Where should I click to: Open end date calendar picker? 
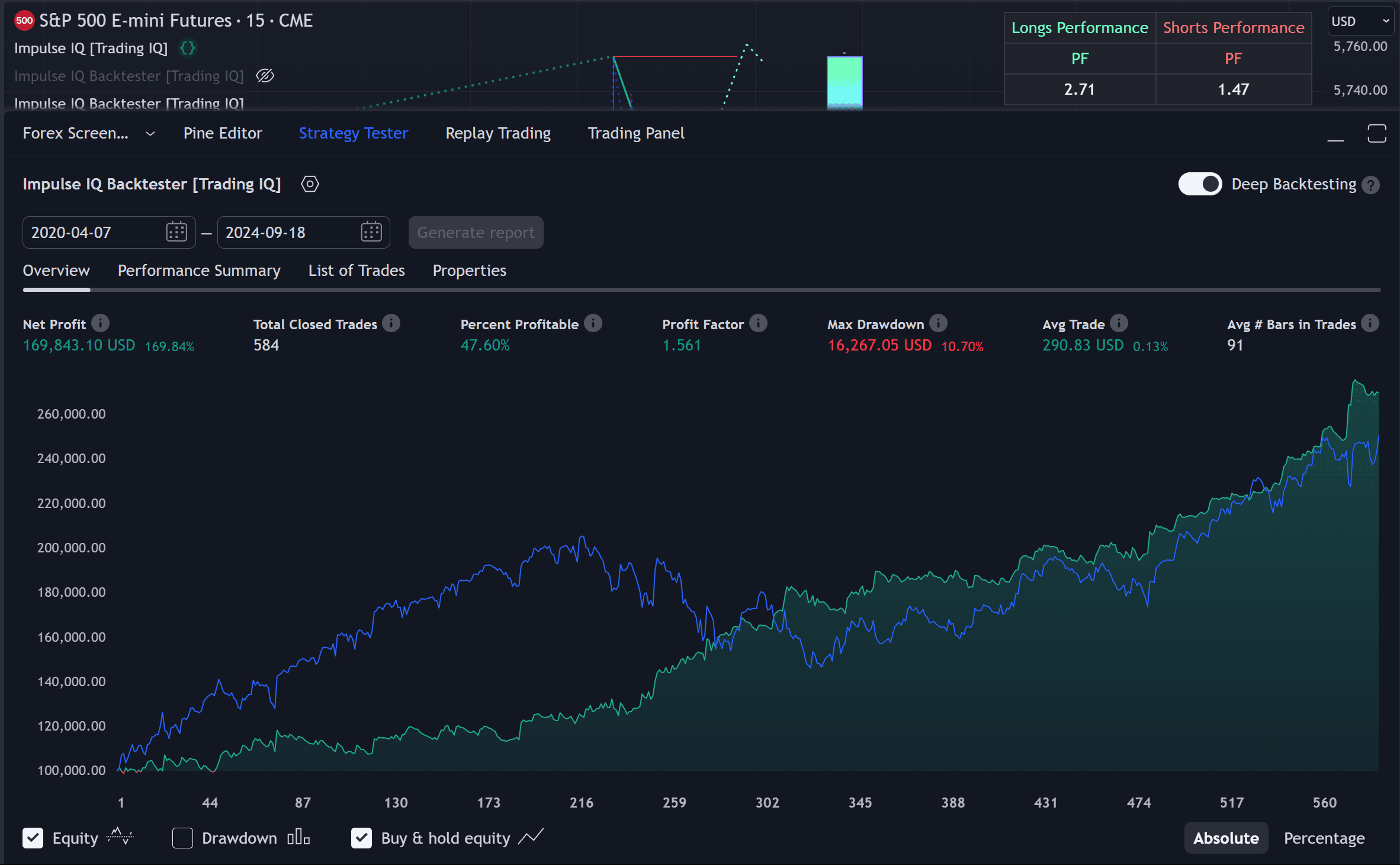click(x=371, y=232)
